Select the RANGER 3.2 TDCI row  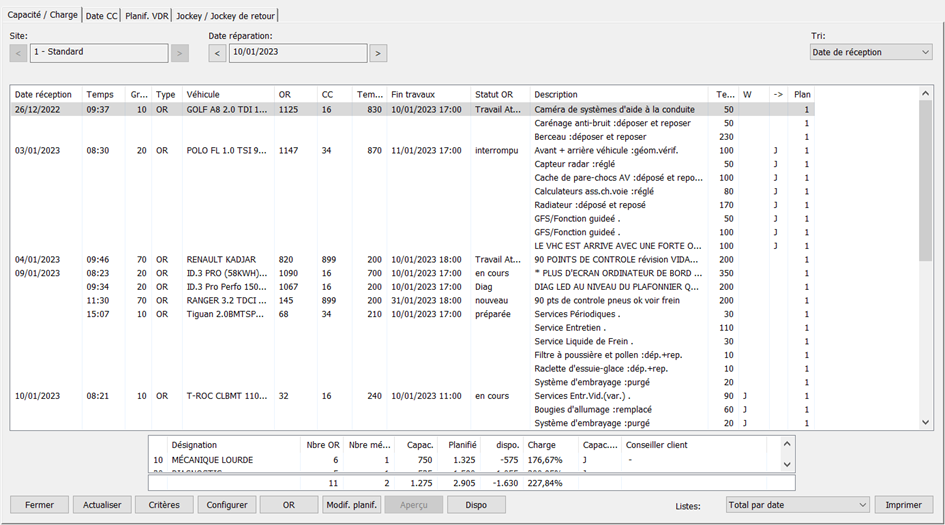[412, 300]
